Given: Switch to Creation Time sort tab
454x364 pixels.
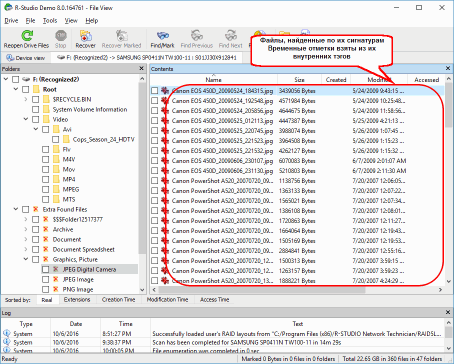Looking at the screenshot, I should (x=118, y=300).
